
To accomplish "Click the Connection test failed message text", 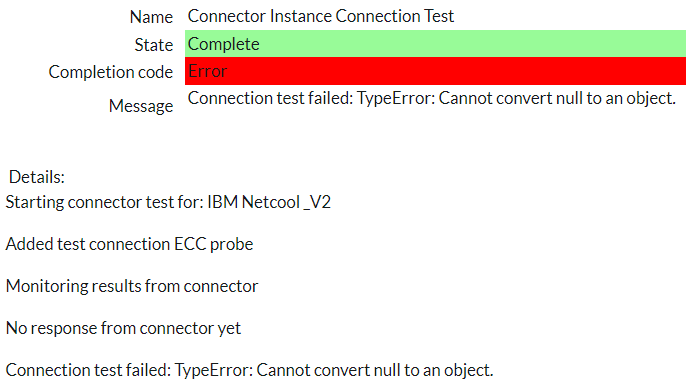I will tap(432, 98).
